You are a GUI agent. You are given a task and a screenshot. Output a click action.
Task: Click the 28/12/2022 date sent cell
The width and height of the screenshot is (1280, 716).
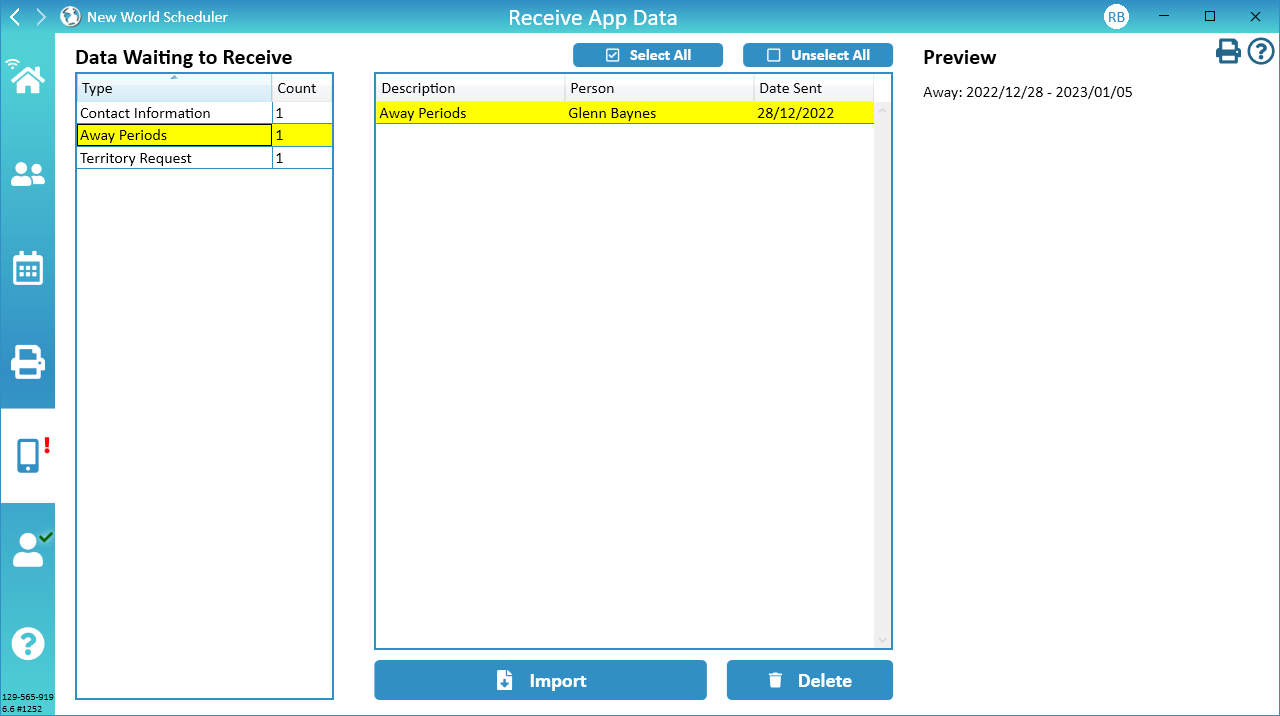[813, 113]
